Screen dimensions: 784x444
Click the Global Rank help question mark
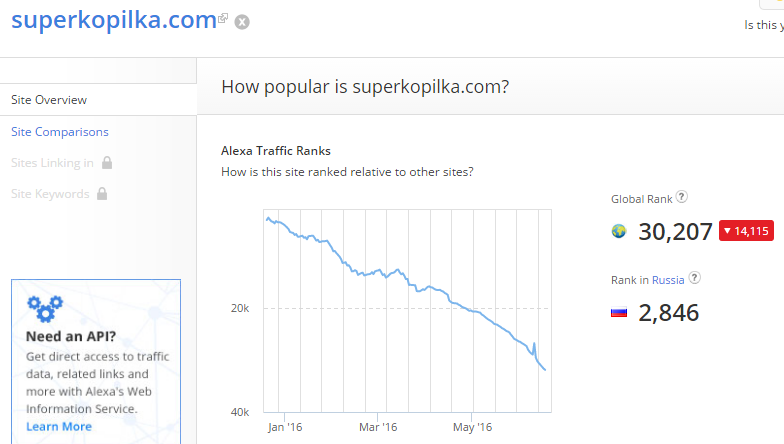click(682, 197)
